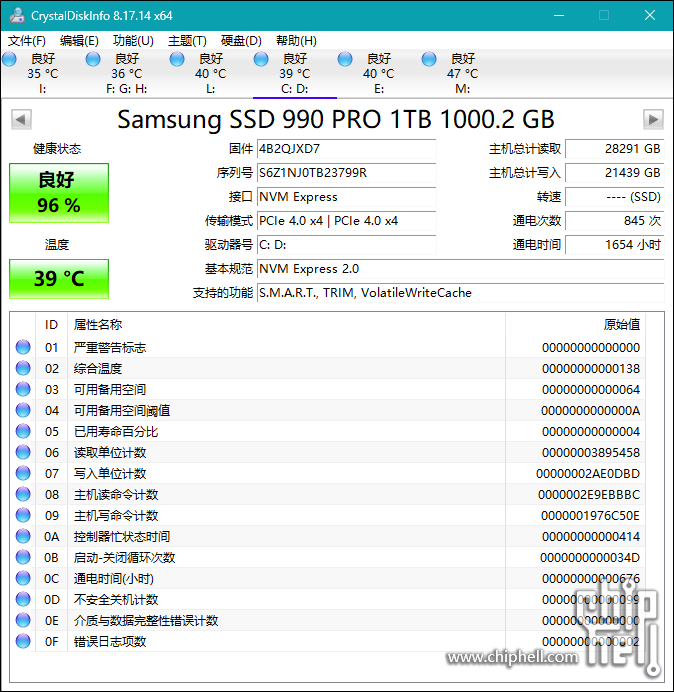Click the drive letter field C: D:

point(346,244)
